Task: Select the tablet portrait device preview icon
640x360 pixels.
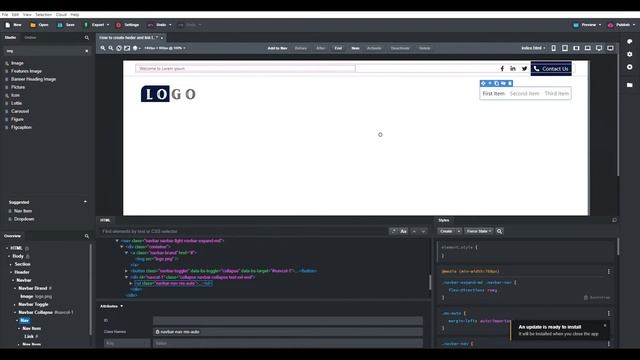Action: coord(565,48)
